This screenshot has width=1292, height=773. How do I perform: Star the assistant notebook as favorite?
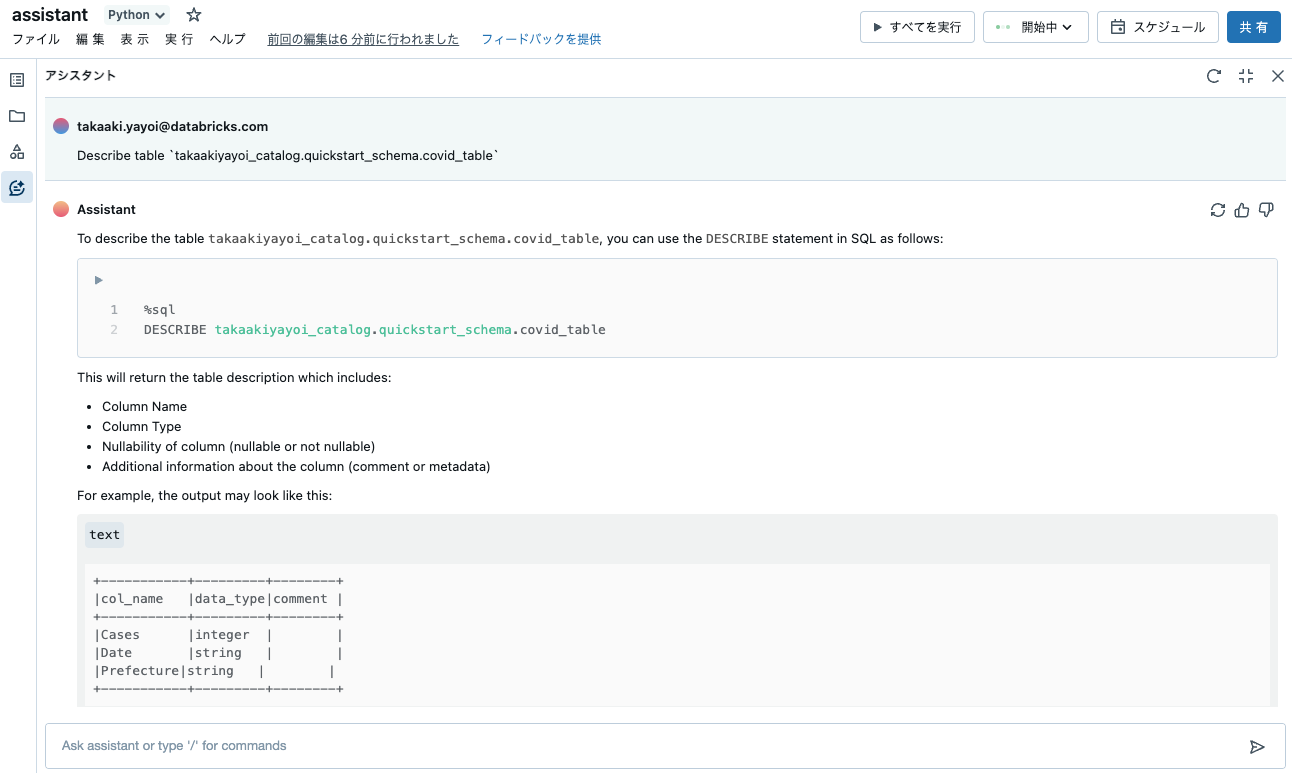coord(193,14)
